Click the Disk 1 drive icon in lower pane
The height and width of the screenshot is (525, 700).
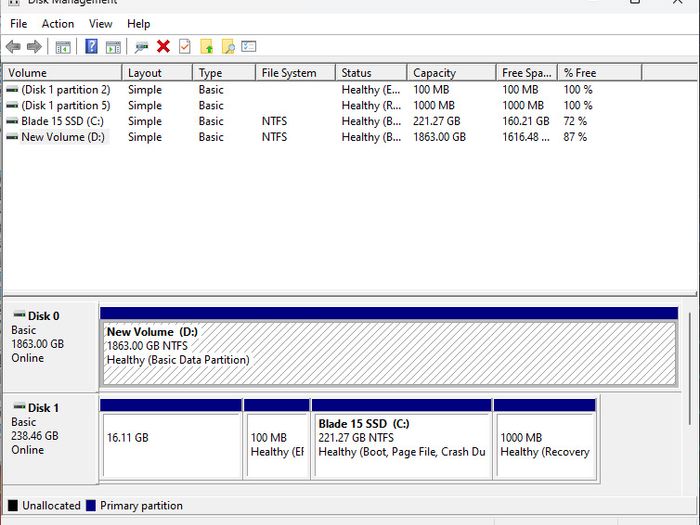[19, 407]
